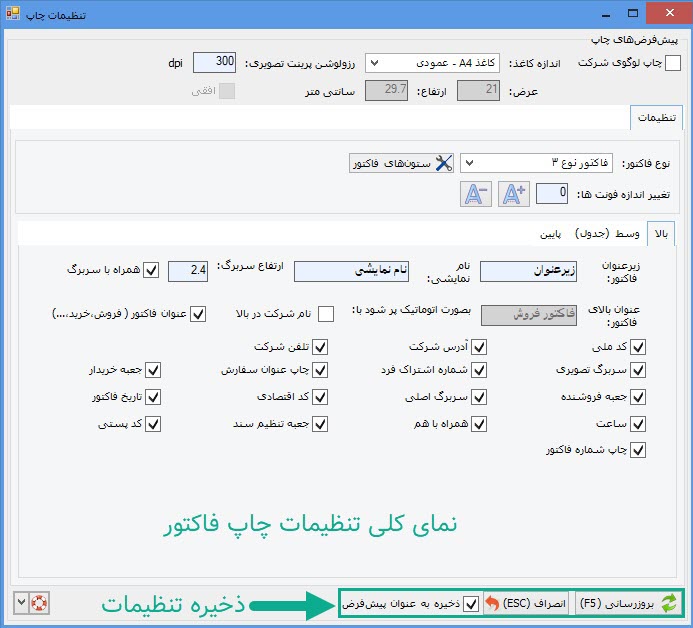Screen dimensions: 693x628
Task: Open the small dropdown beside the help icon
Action: pyautogui.click(x=21, y=603)
